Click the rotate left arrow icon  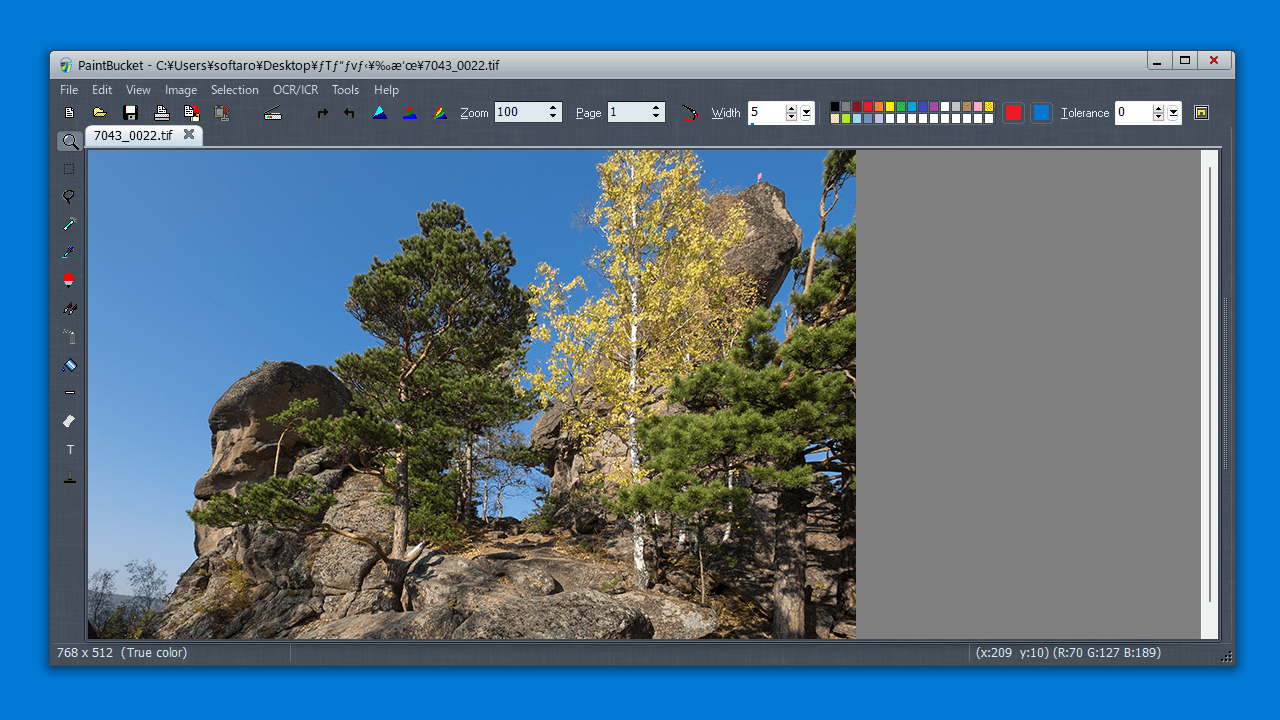(x=349, y=113)
